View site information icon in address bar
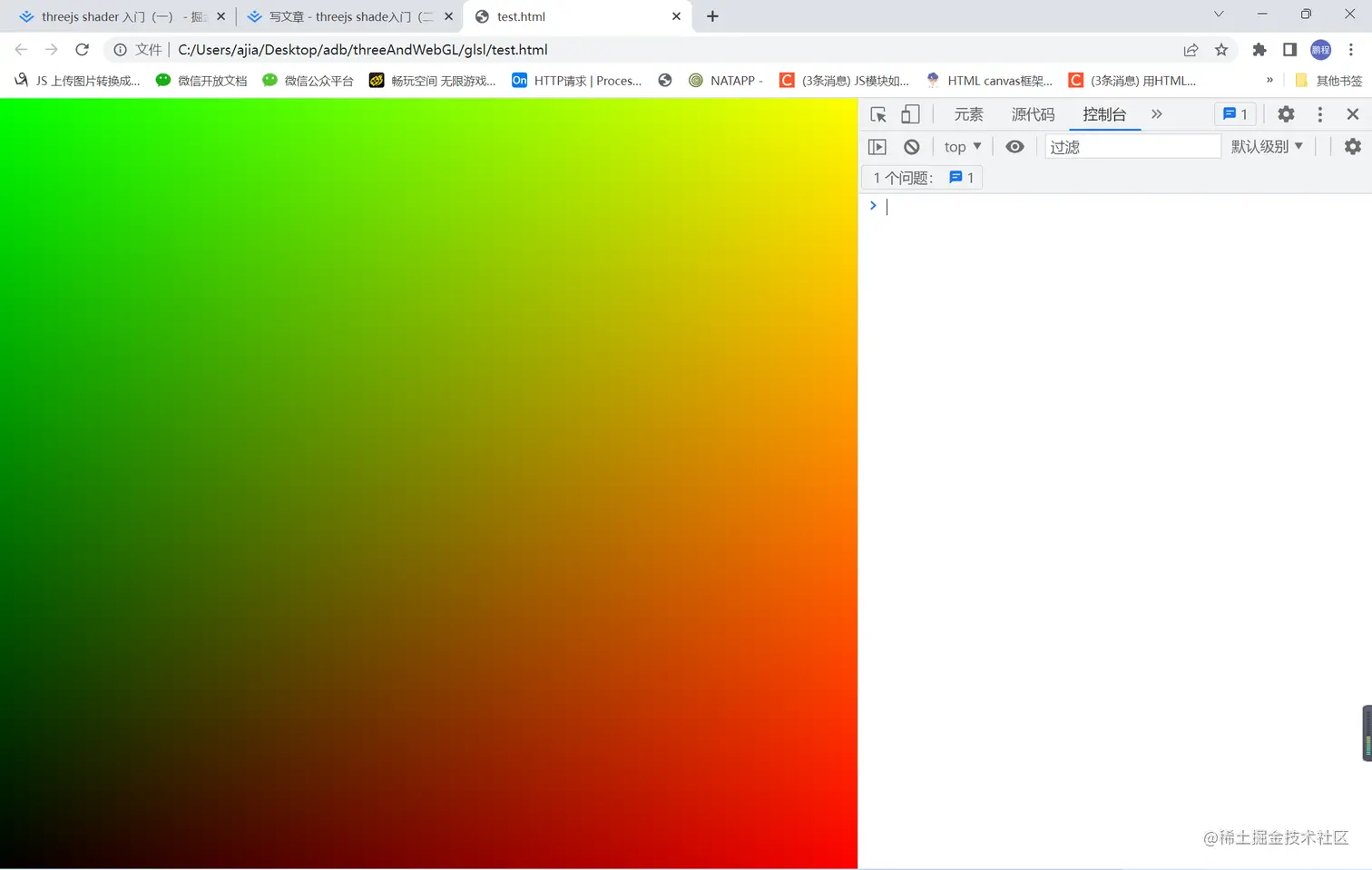 click(120, 50)
